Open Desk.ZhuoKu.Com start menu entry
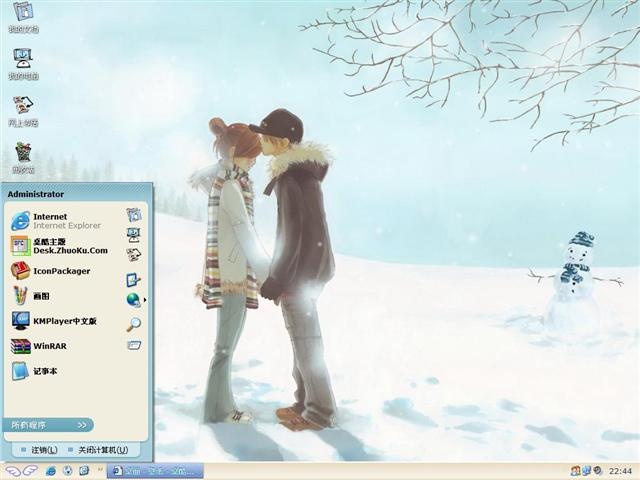The height and width of the screenshot is (480, 640). tap(60, 246)
